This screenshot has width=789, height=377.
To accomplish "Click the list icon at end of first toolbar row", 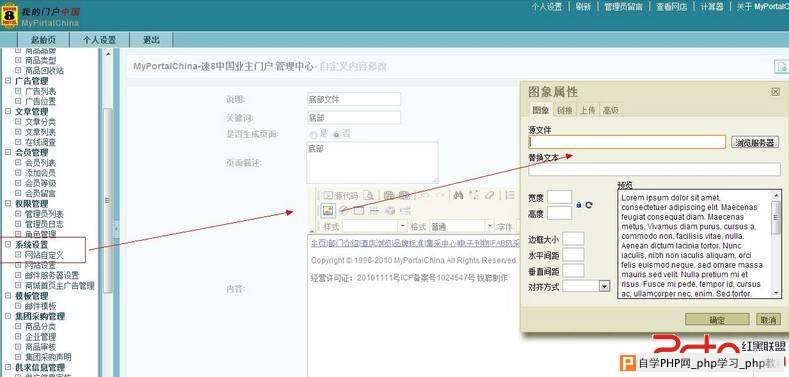I will (x=510, y=195).
